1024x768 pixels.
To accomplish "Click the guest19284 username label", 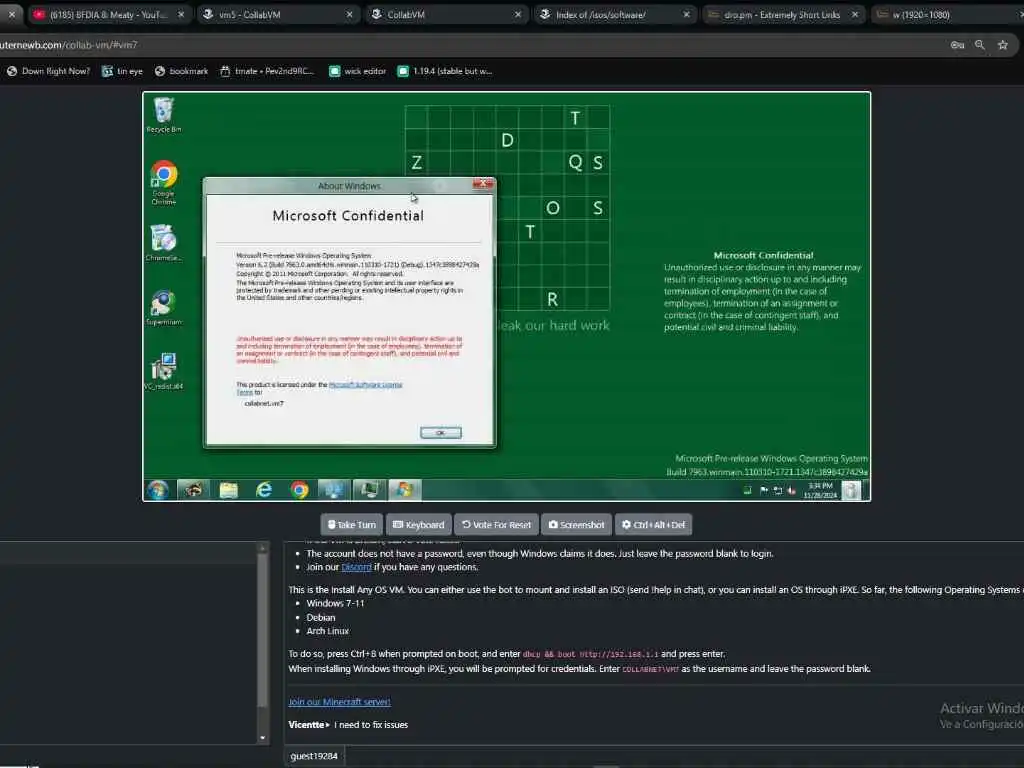I will click(x=314, y=756).
